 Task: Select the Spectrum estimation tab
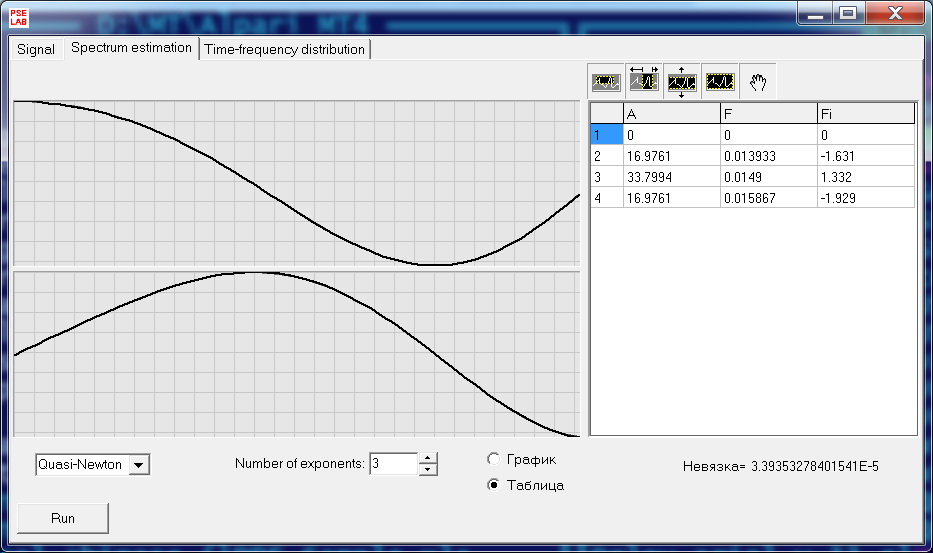coord(131,48)
